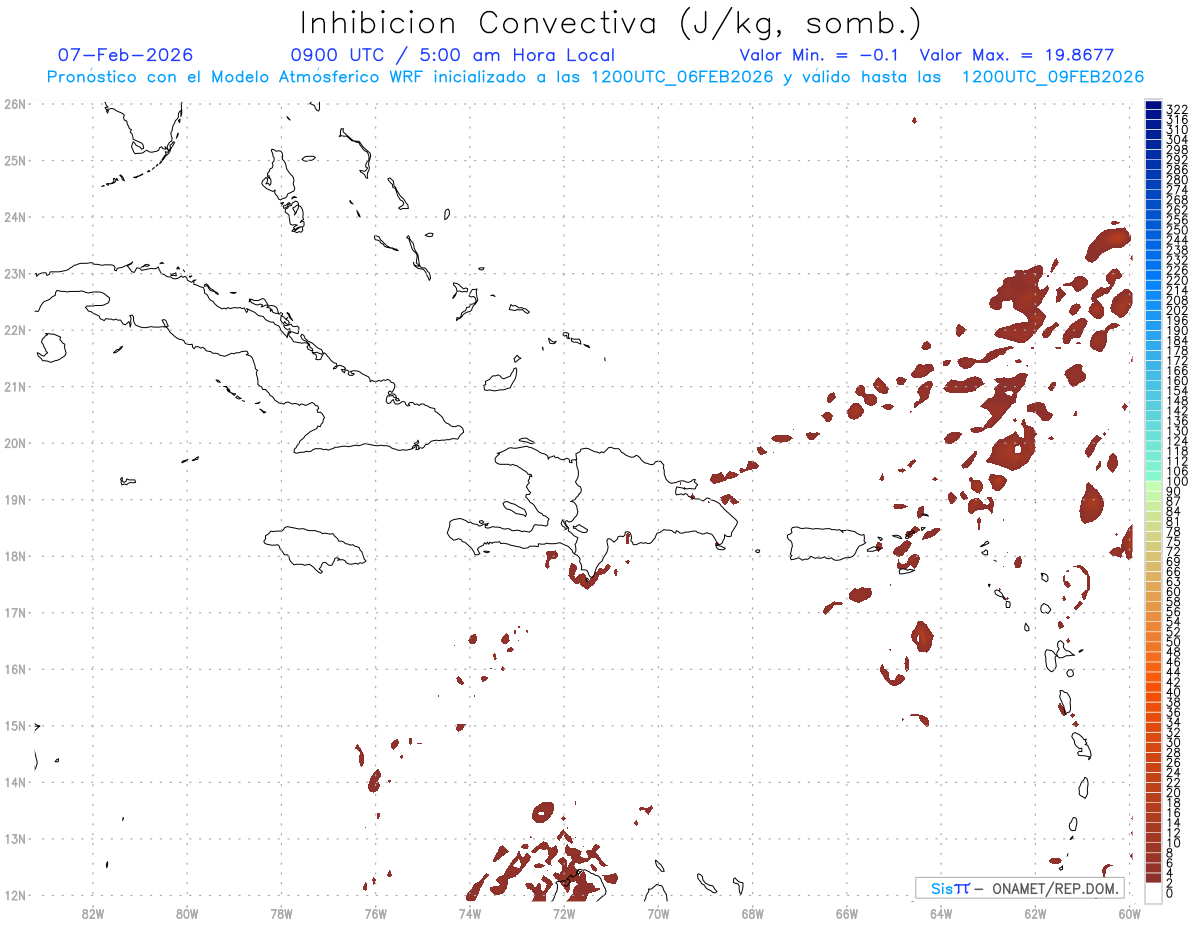Click the '322' colorbar scale value
Screen dimensions: 1200x927
click(x=1176, y=109)
